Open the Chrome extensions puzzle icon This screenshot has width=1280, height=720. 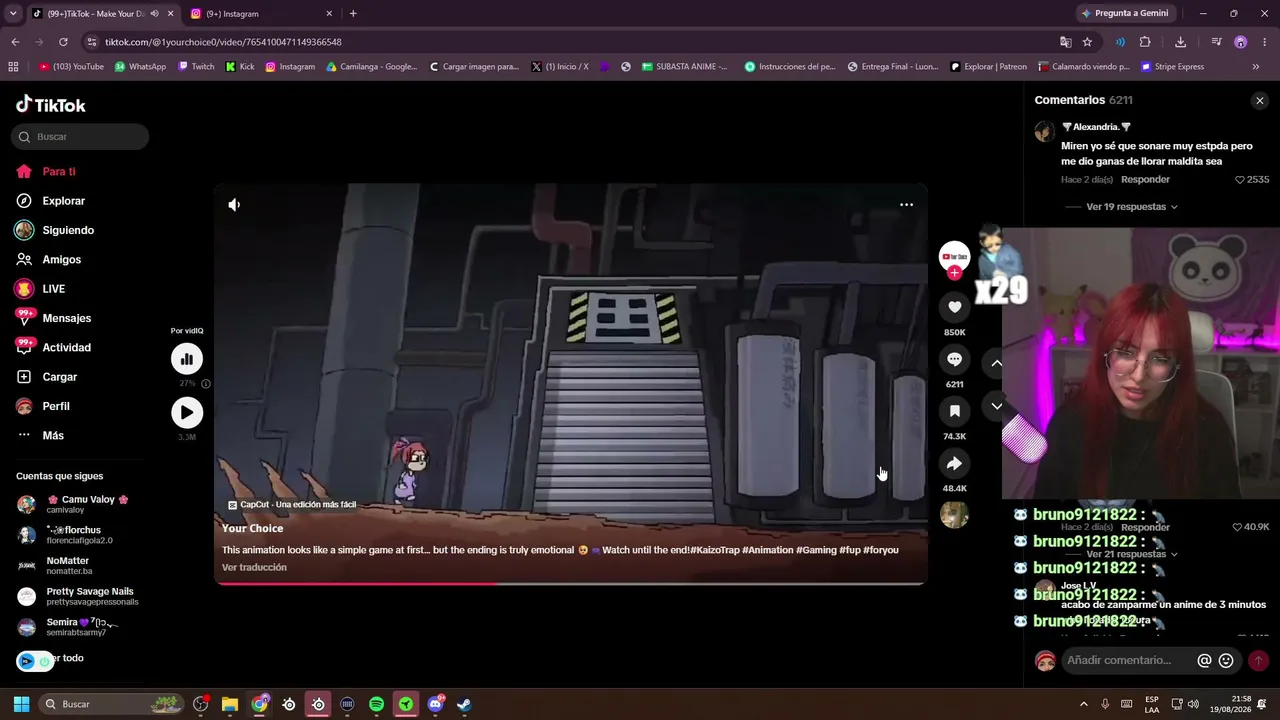1145,42
